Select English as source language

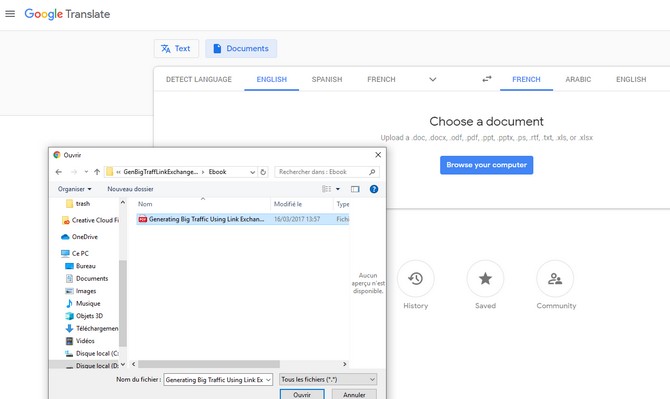(x=272, y=79)
